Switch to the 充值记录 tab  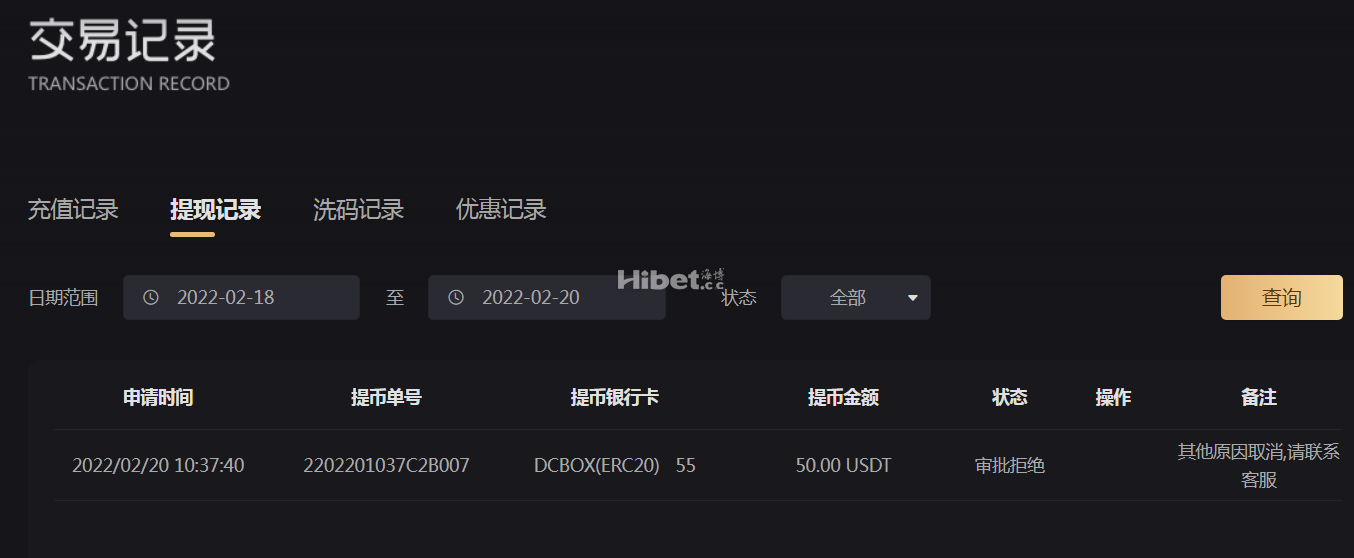73,210
